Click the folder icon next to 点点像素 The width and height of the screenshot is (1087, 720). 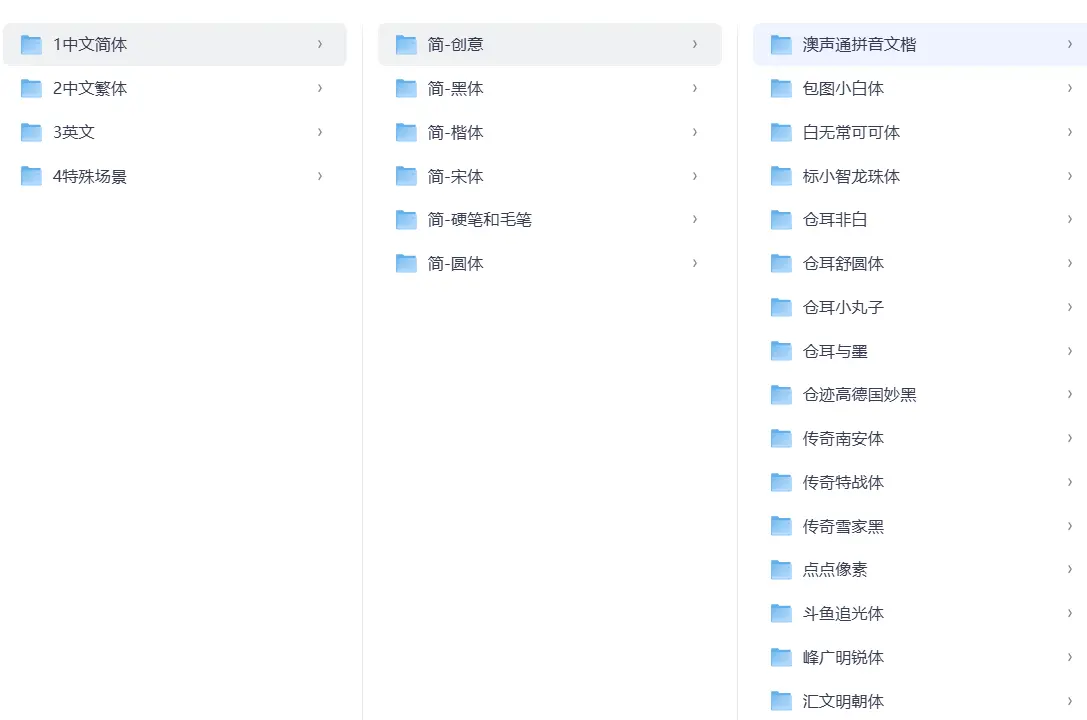click(x=780, y=569)
